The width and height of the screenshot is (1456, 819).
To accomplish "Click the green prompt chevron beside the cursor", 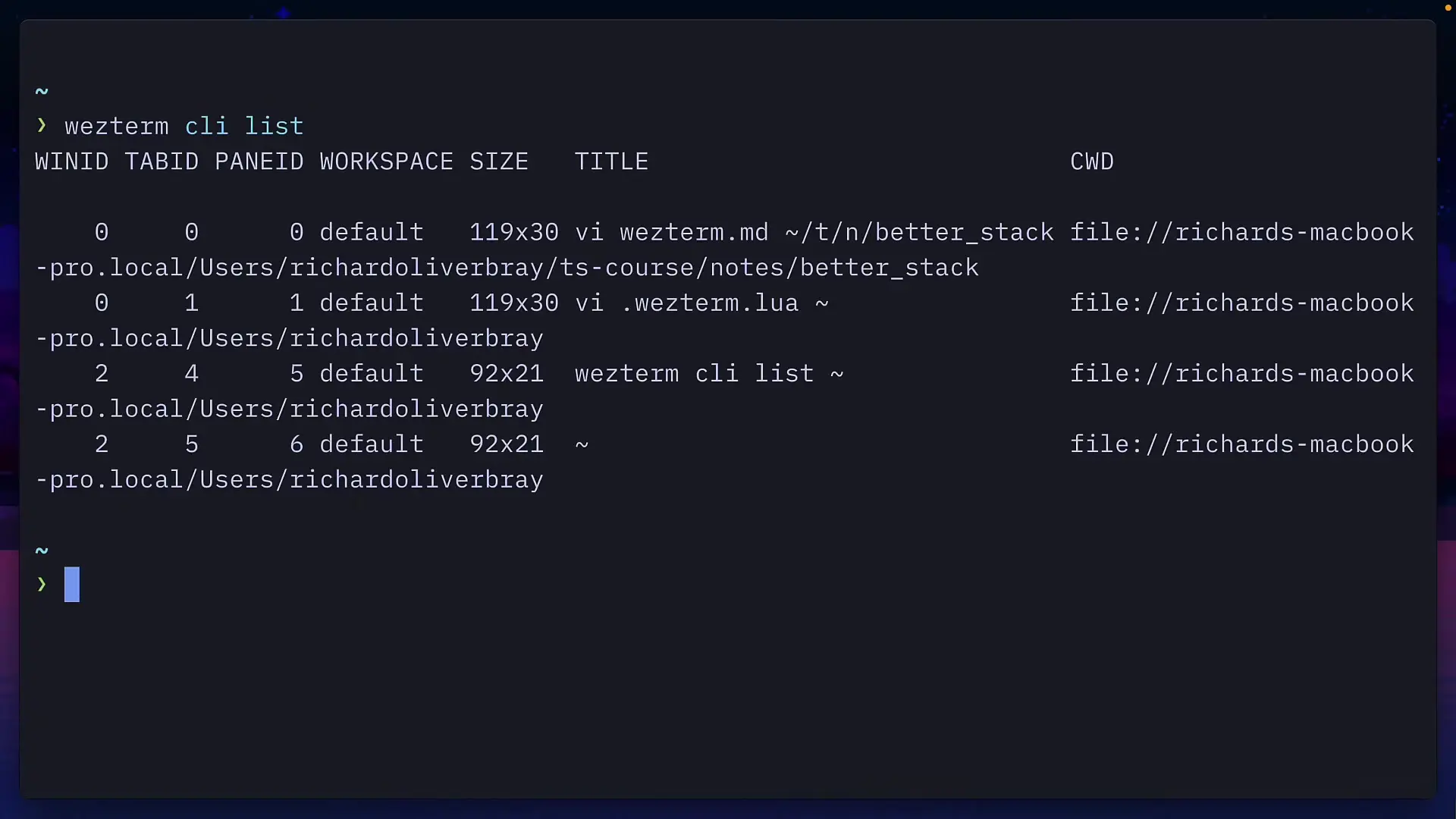I will (42, 585).
